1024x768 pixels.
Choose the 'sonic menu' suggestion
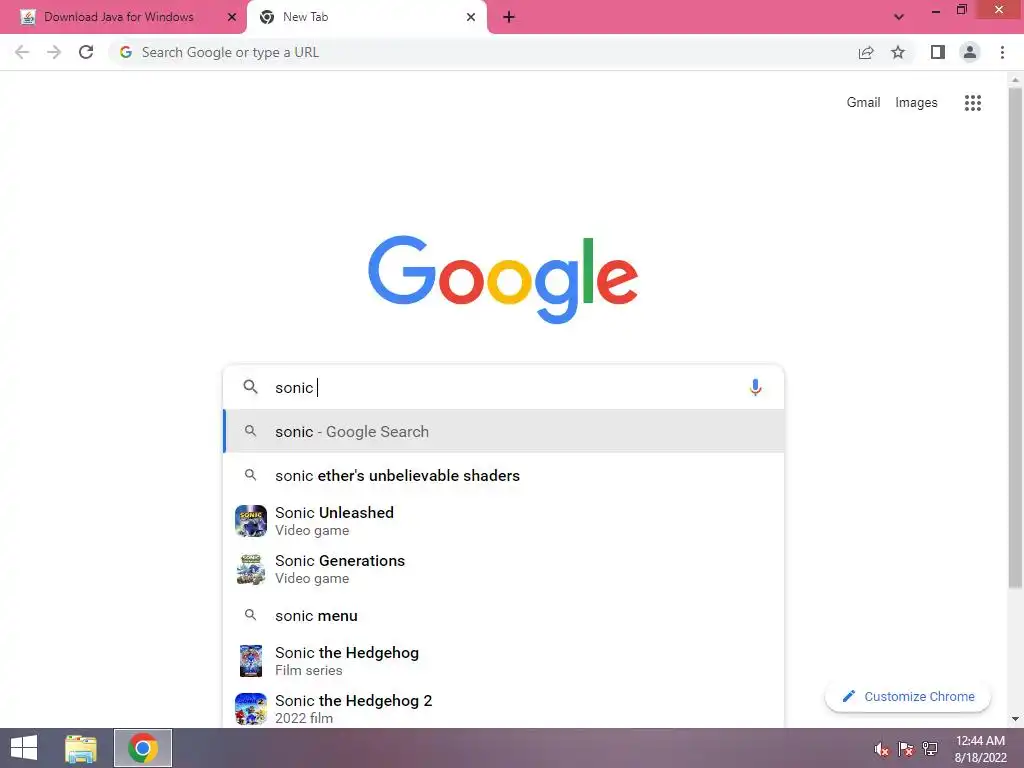504,615
